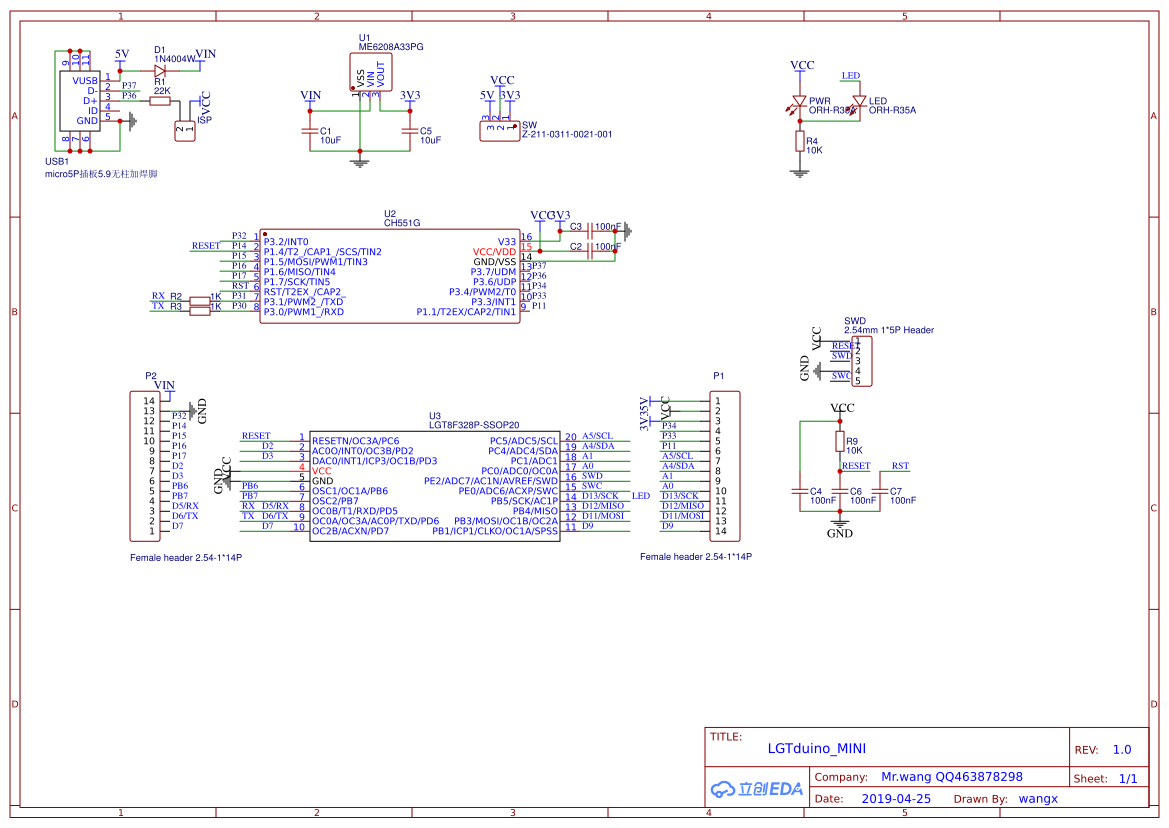
Task: Select the CH551G microcontroller symbol U2
Action: click(390, 275)
